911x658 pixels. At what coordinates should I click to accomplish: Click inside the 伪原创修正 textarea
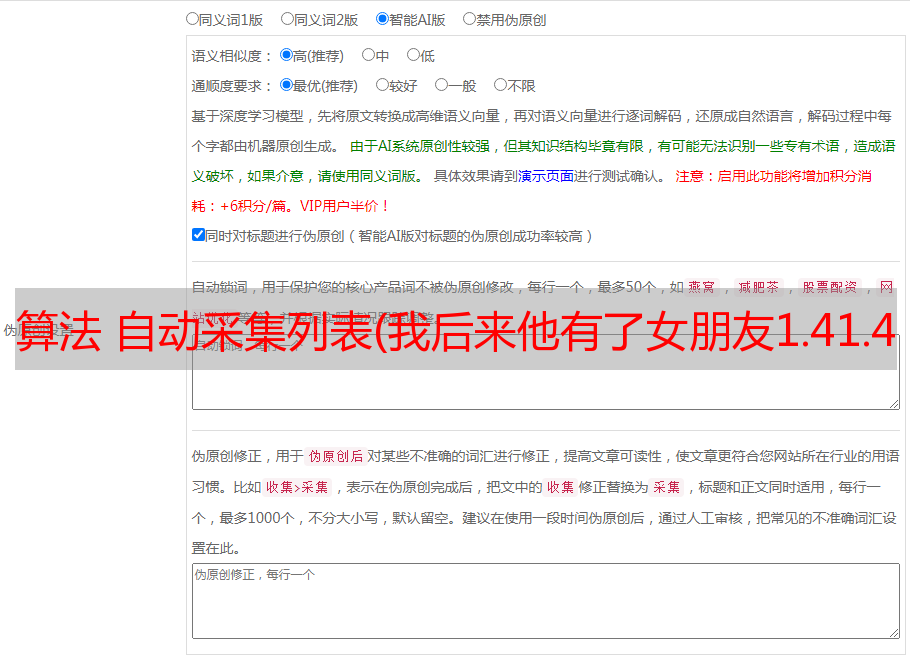click(546, 601)
